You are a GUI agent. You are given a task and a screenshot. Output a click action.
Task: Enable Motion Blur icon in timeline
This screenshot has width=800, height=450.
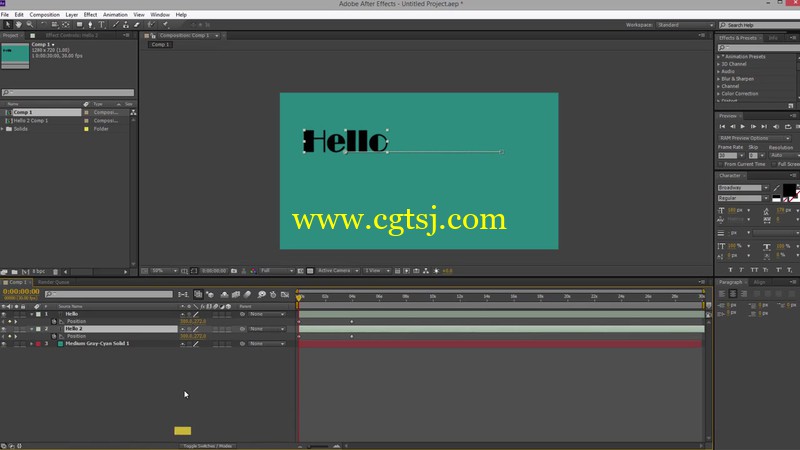[x=247, y=294]
